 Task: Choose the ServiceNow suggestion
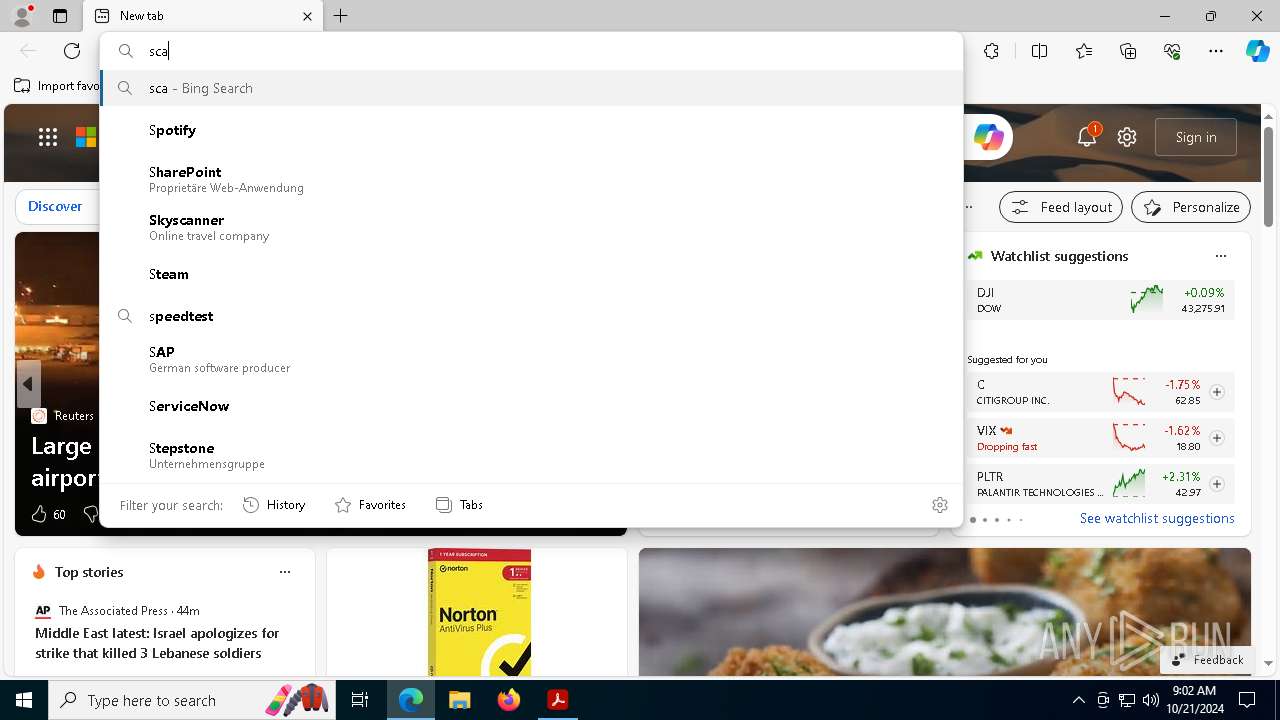pos(531,406)
